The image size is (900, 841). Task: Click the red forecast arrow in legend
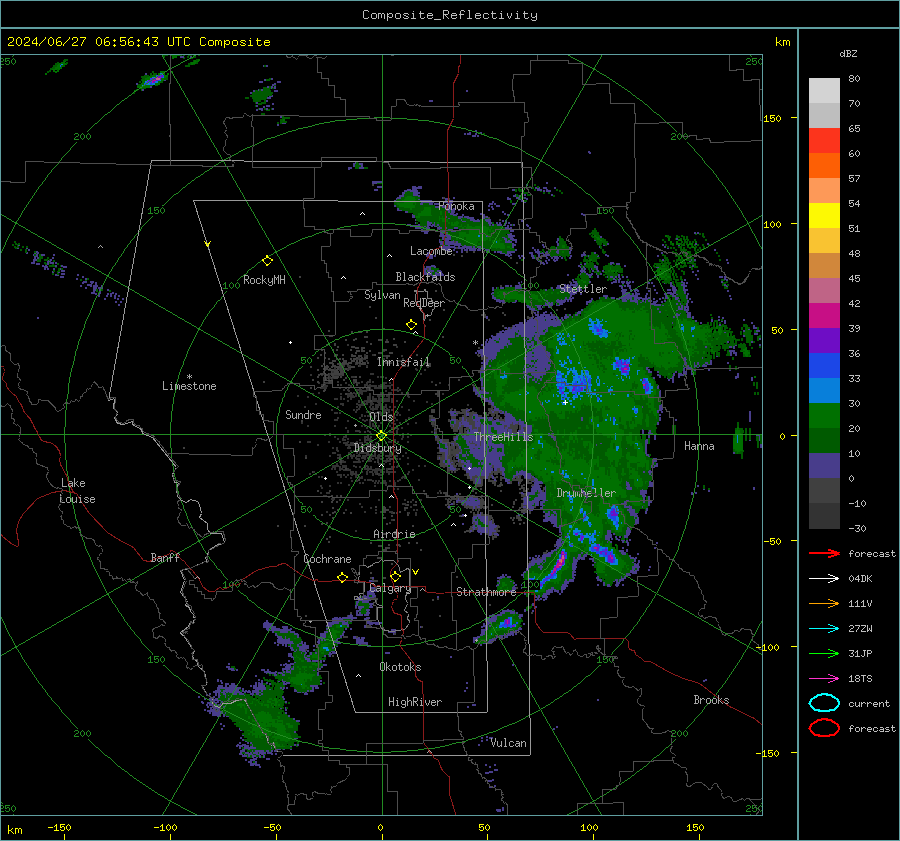(x=824, y=553)
